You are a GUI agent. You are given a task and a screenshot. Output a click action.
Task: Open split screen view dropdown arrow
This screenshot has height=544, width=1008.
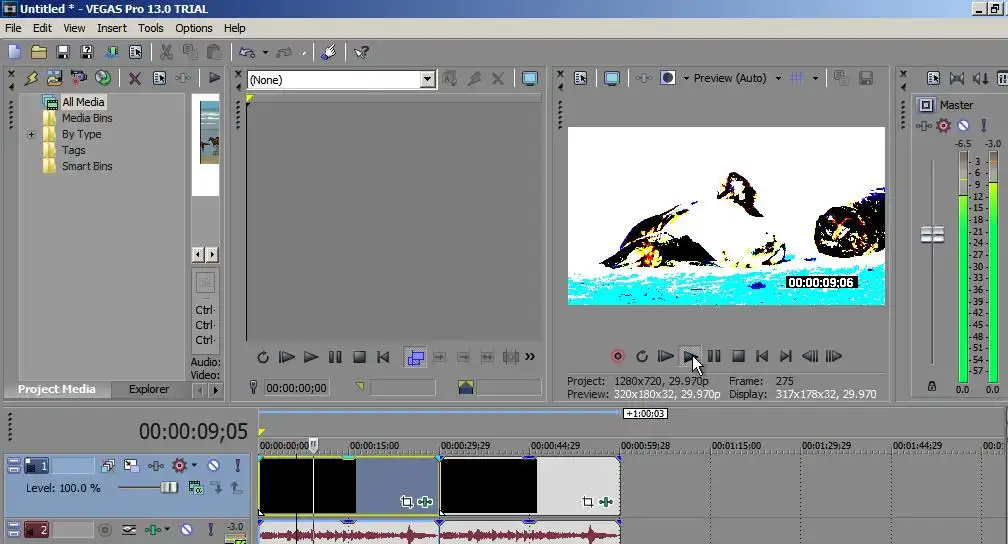point(686,78)
